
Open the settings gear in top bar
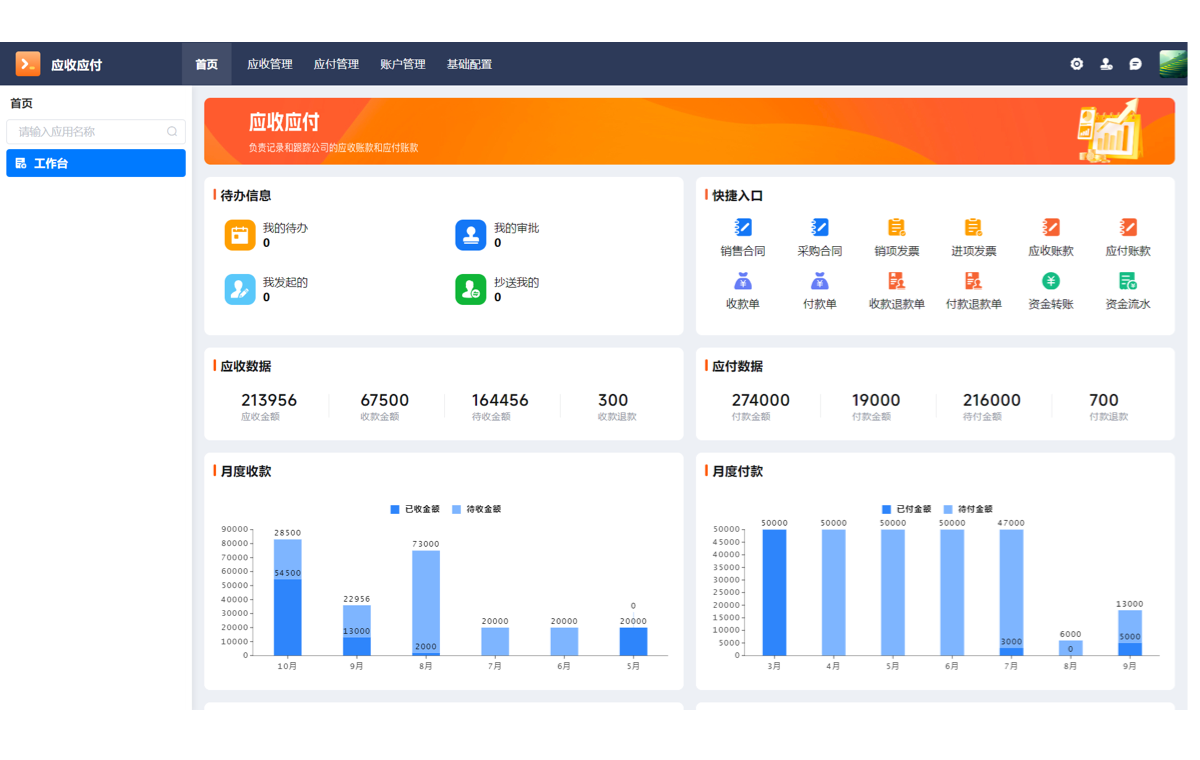pos(1076,63)
